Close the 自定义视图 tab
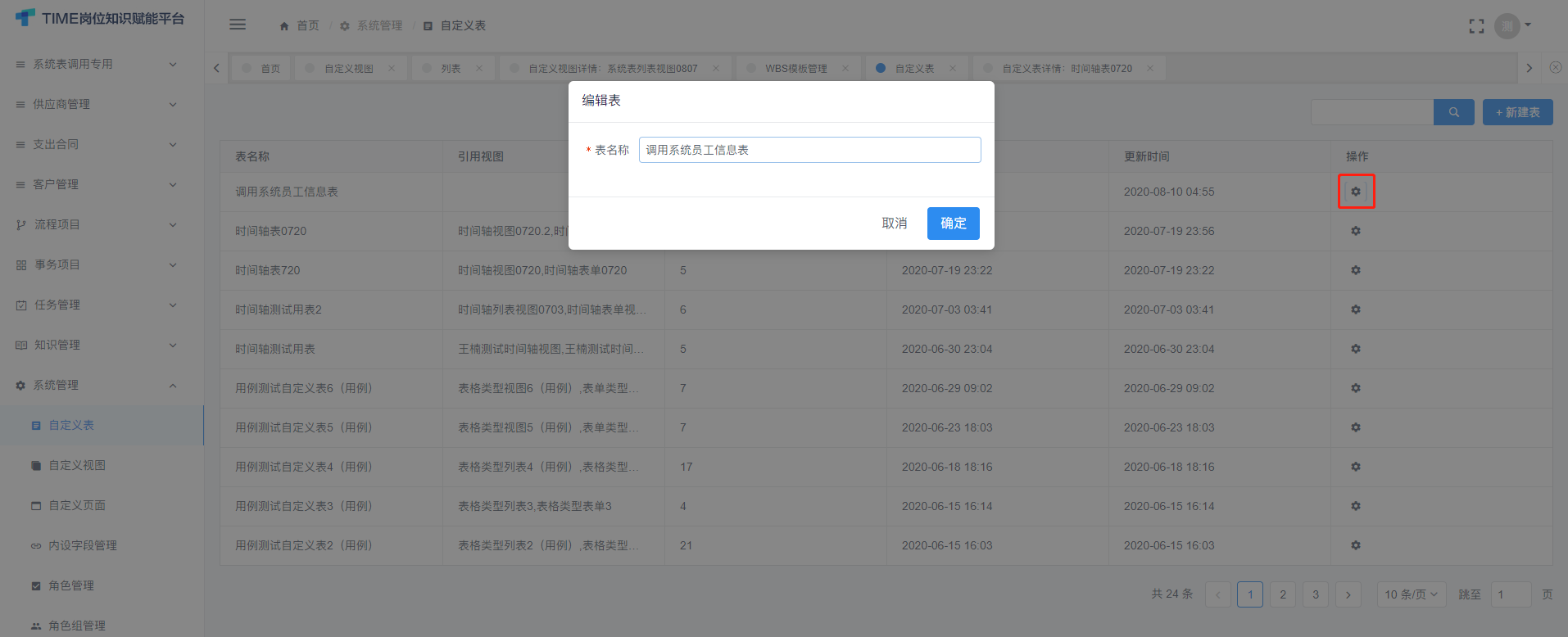This screenshot has height=637, width=1568. coord(392,69)
